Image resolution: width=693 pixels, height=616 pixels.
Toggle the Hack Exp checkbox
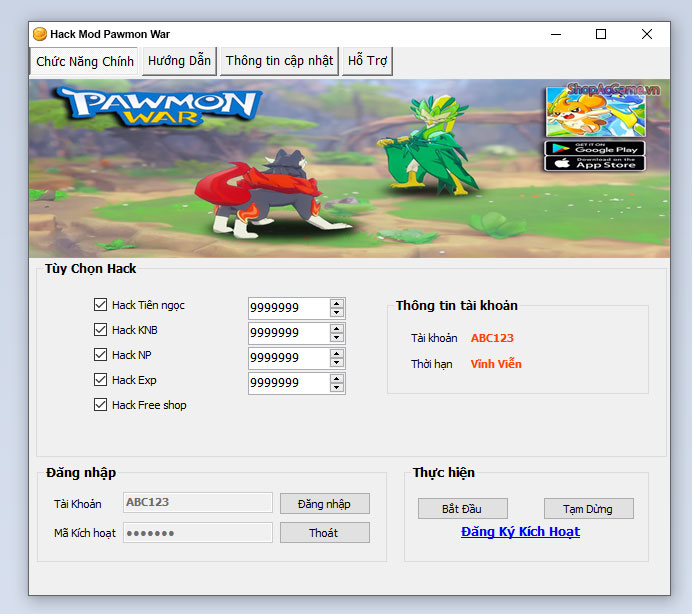(100, 380)
